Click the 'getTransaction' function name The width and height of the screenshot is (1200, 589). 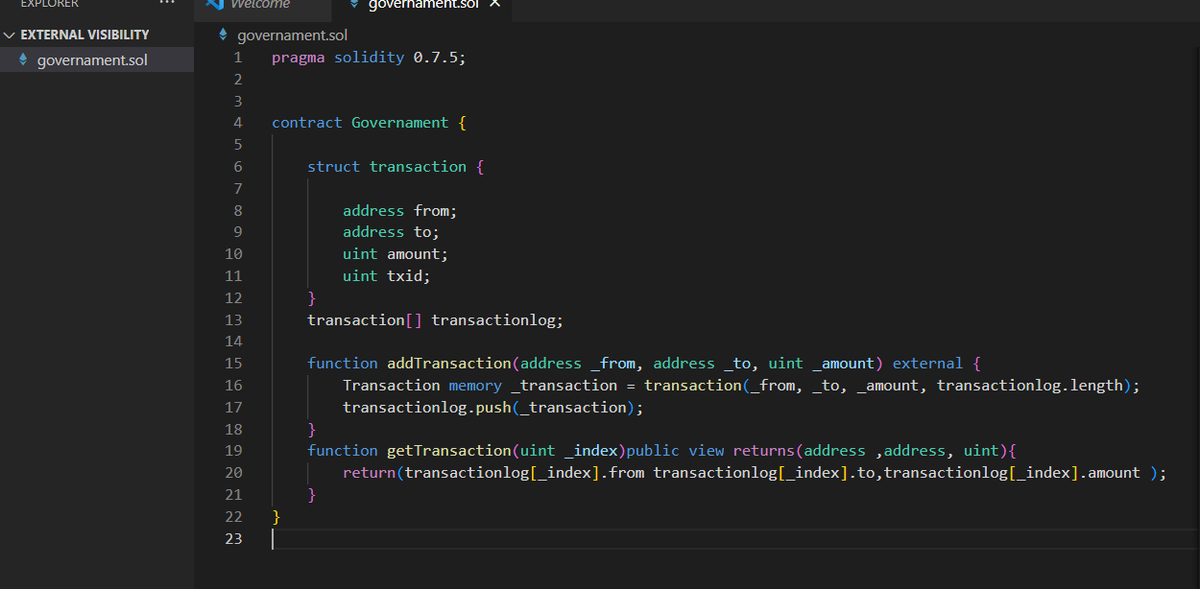point(449,450)
